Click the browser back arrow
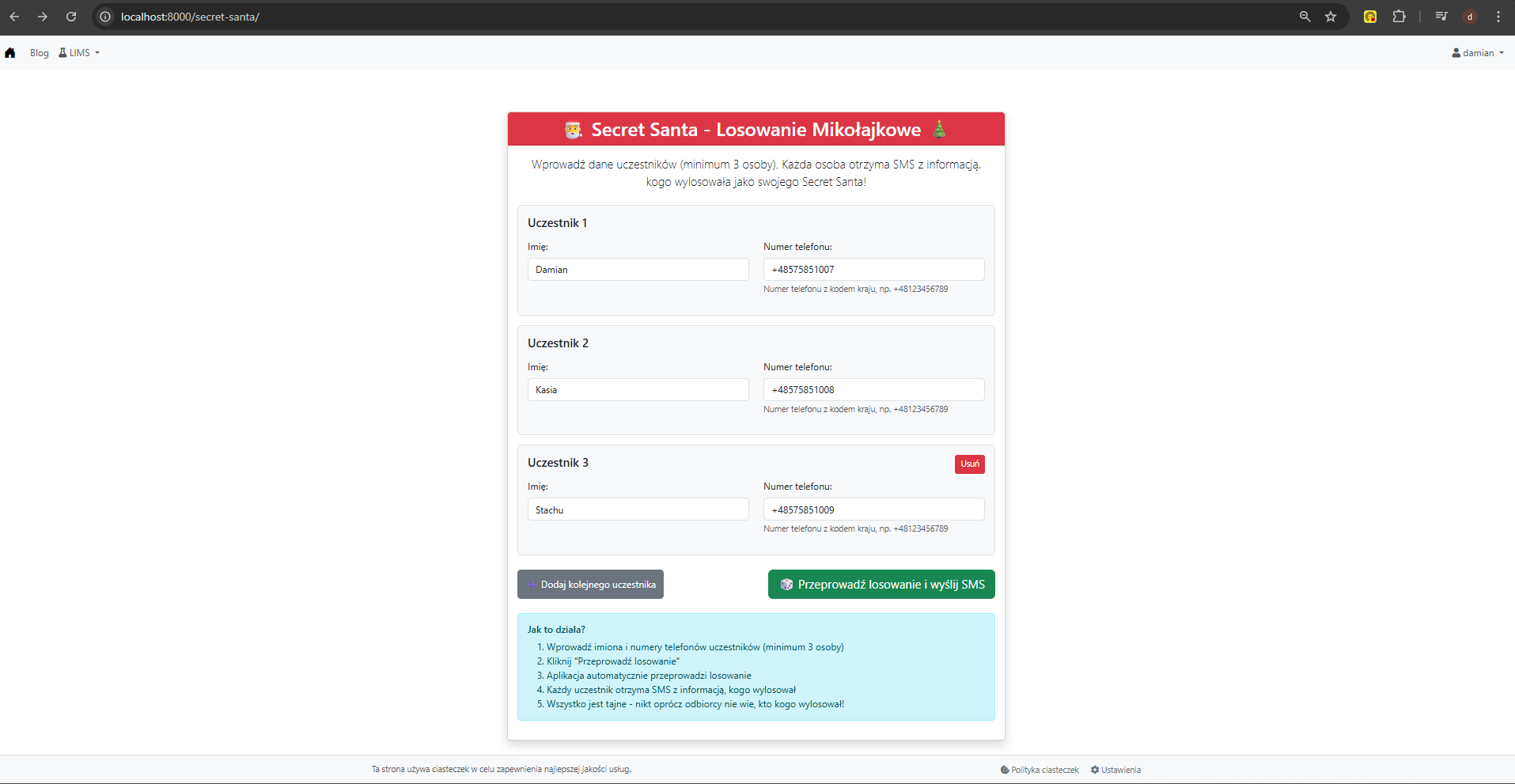The height and width of the screenshot is (784, 1515). 15,17
